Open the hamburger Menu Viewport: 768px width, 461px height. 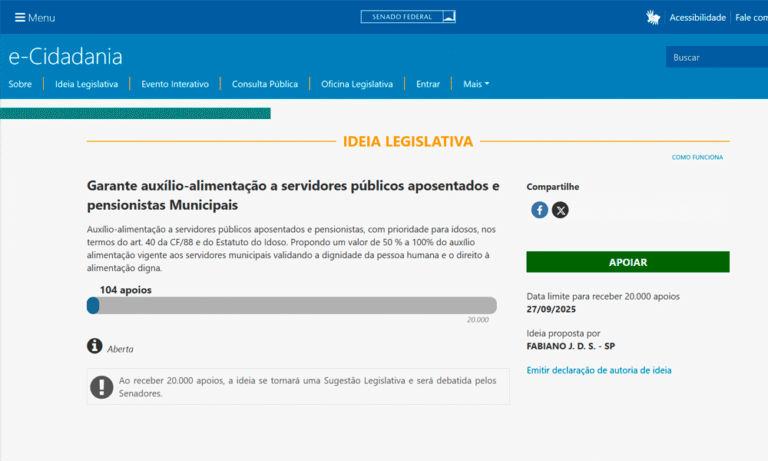(x=35, y=18)
